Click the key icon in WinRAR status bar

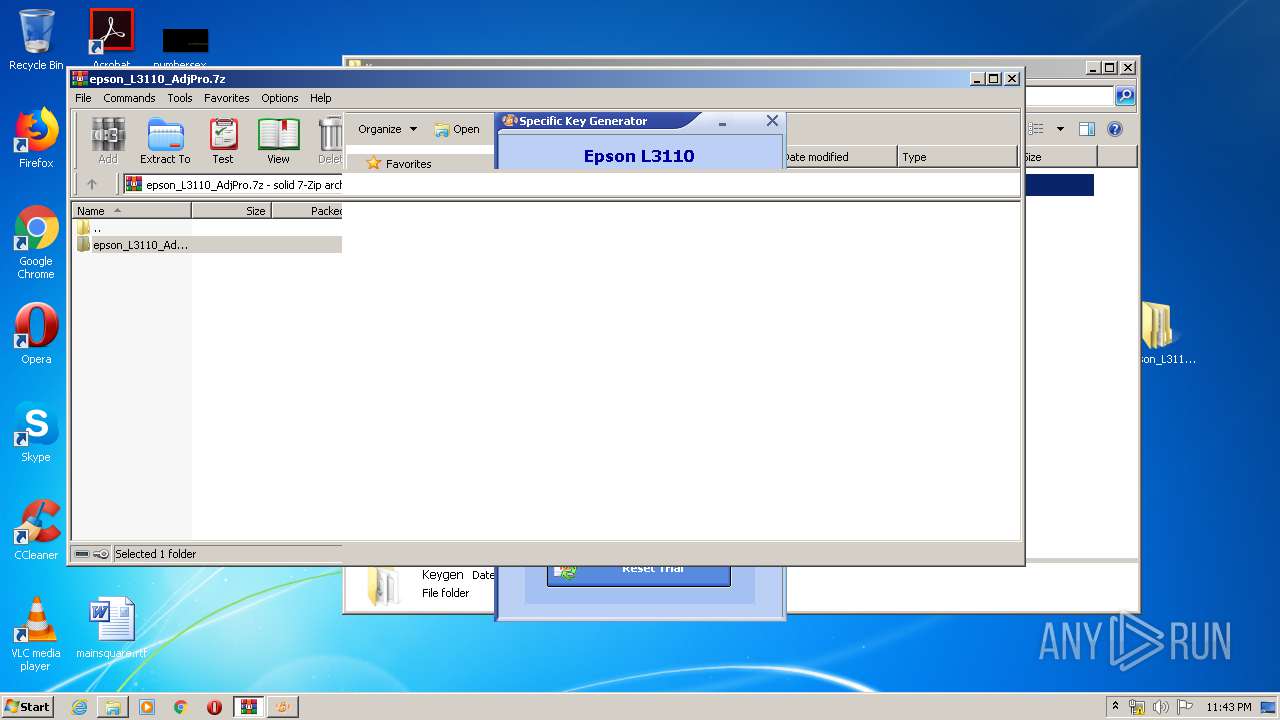[101, 554]
